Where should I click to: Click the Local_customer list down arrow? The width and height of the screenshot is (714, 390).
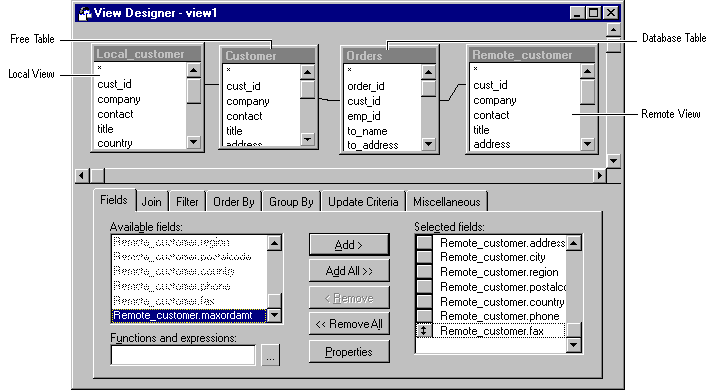point(194,142)
